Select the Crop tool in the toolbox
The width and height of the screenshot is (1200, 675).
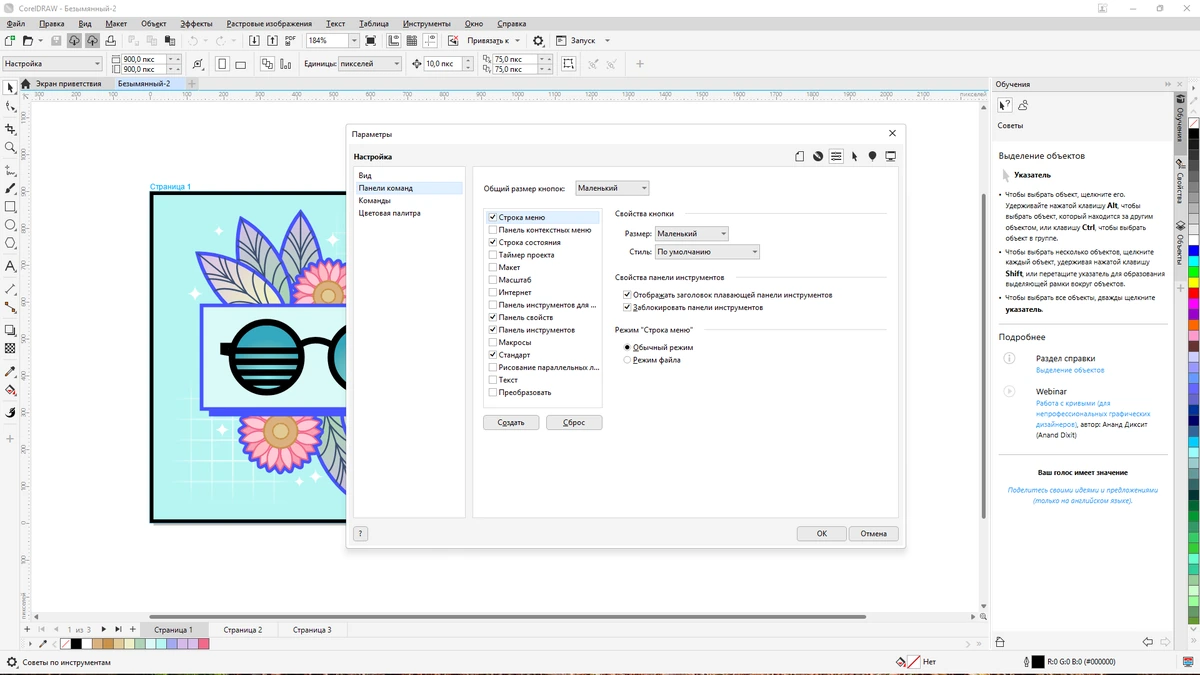click(10, 129)
